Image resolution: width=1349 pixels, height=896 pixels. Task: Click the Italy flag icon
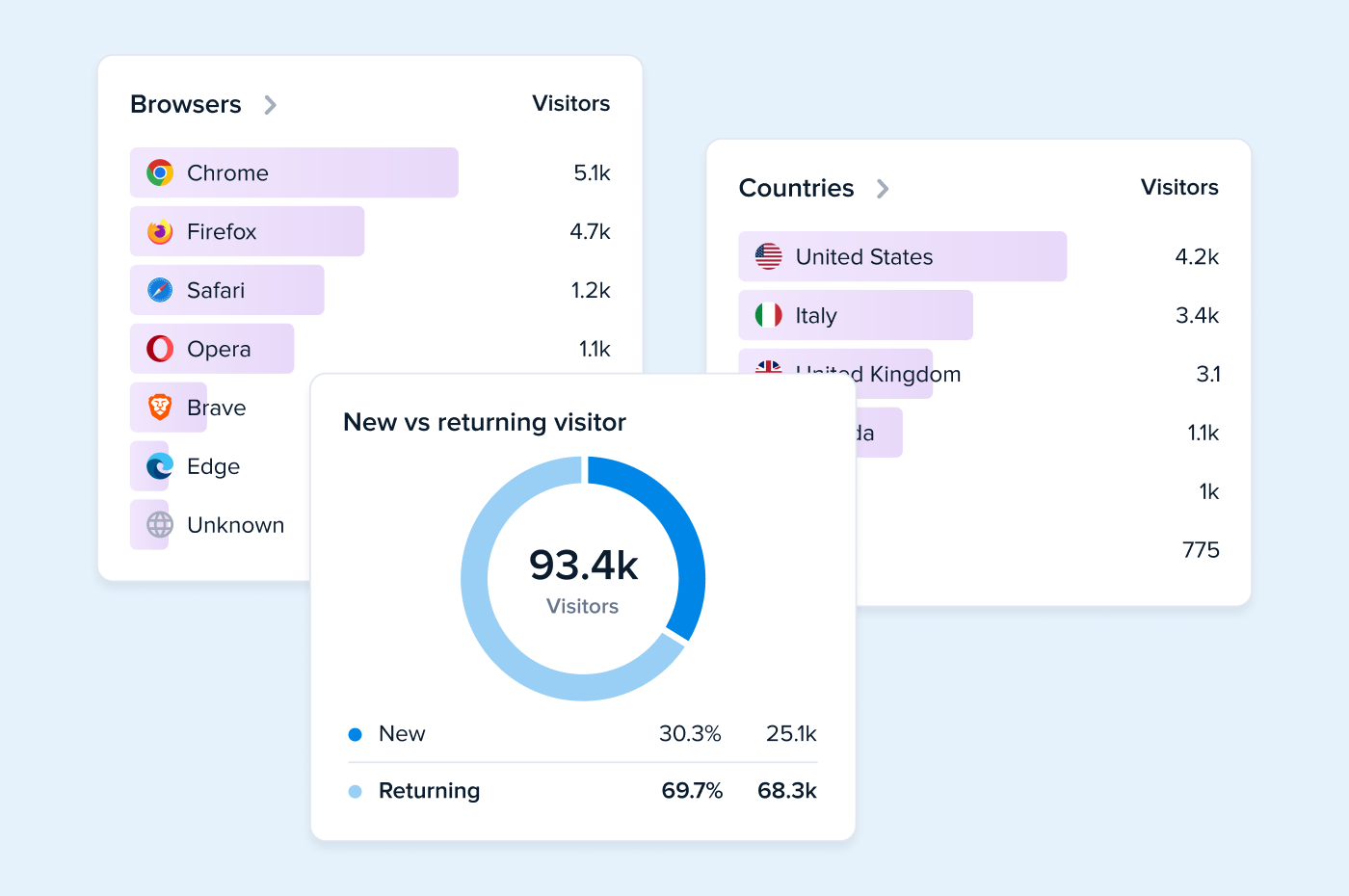click(769, 315)
